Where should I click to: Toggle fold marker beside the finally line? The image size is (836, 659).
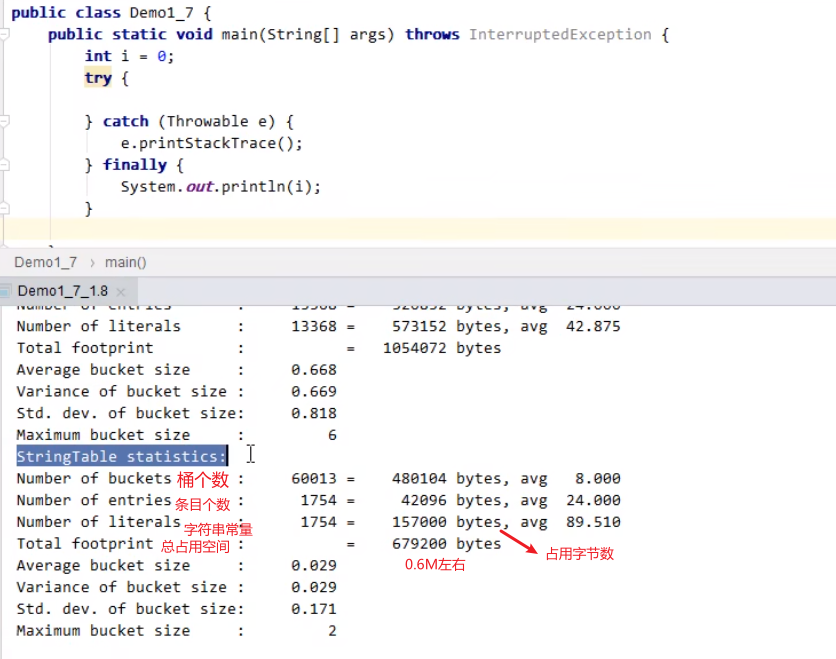tap(4, 165)
